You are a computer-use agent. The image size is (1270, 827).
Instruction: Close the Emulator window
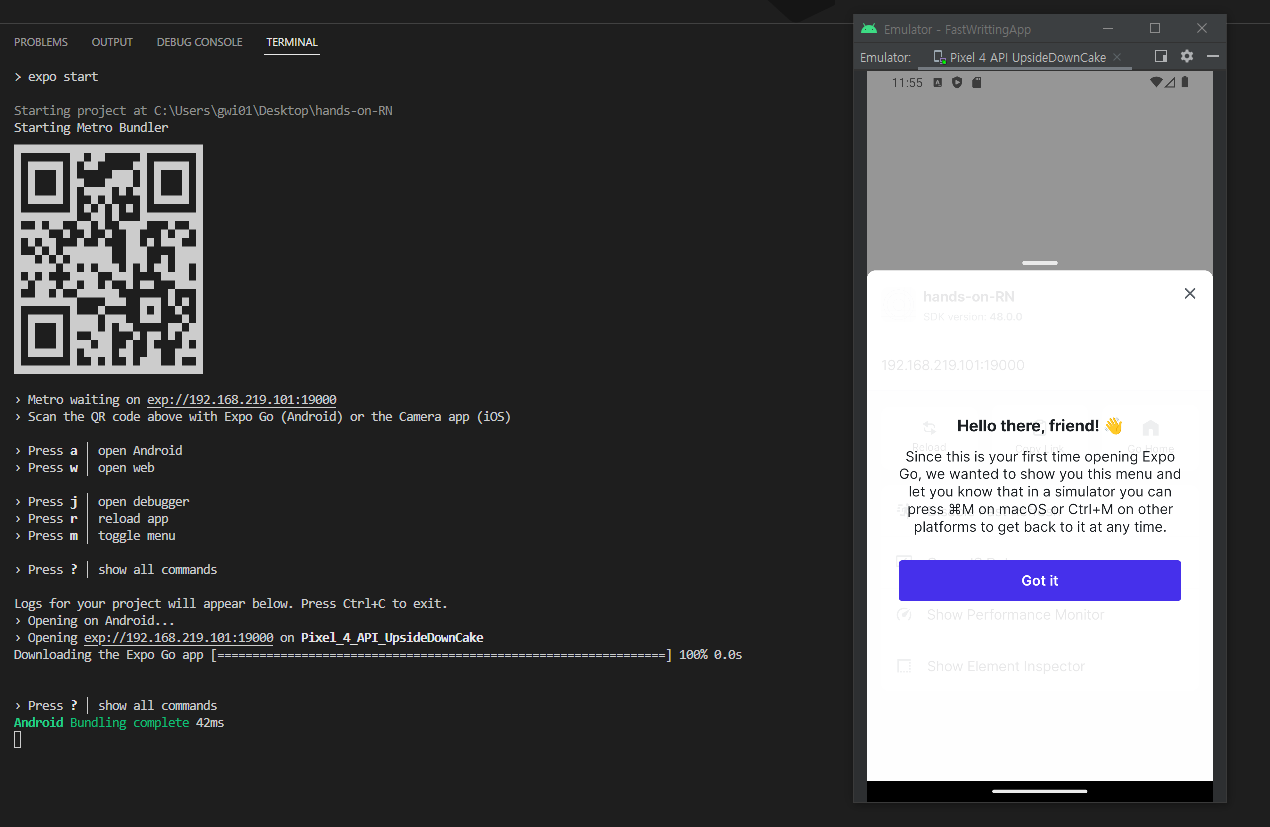(x=1202, y=29)
